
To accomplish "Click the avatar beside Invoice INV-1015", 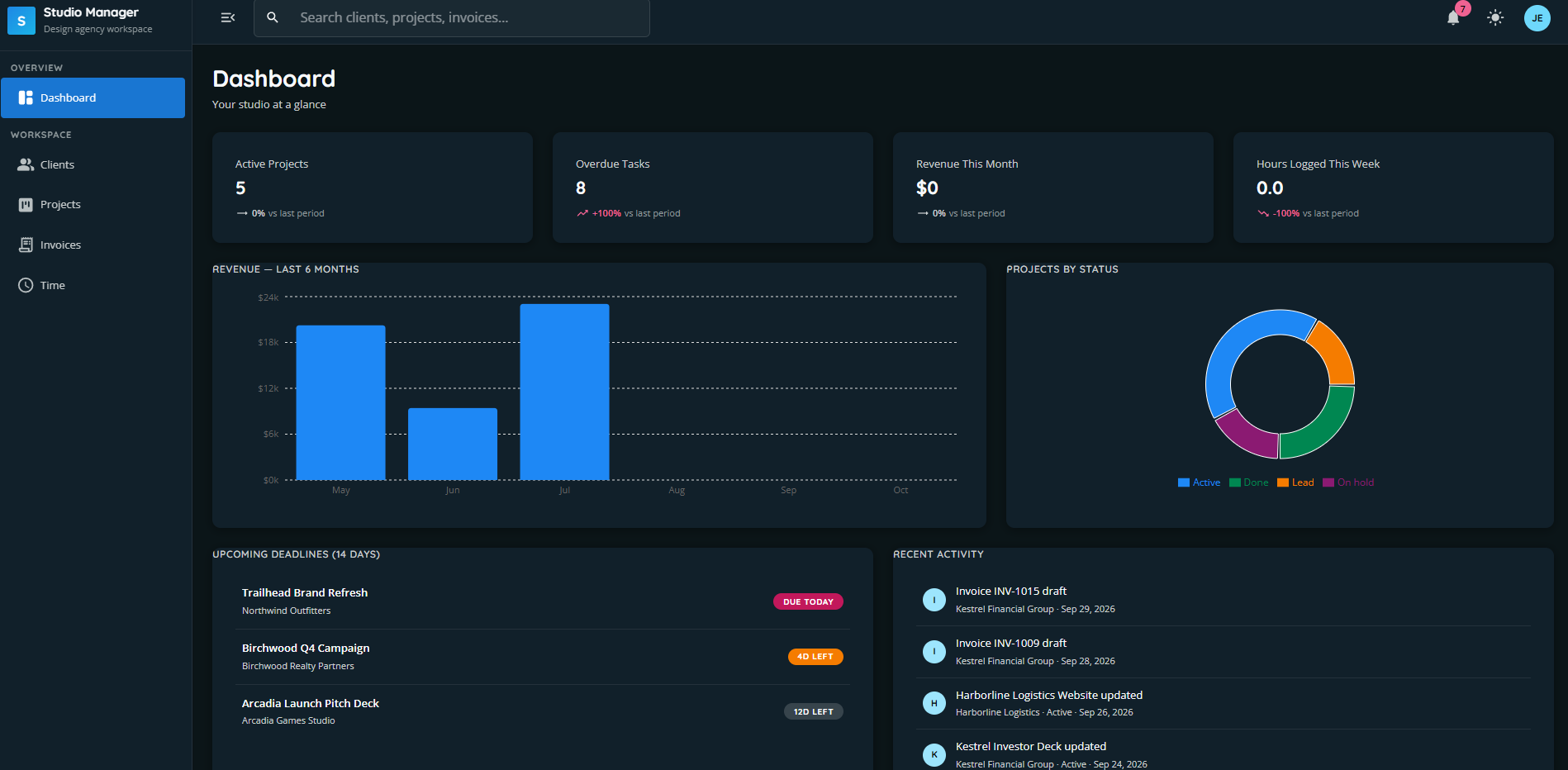I will point(934,600).
